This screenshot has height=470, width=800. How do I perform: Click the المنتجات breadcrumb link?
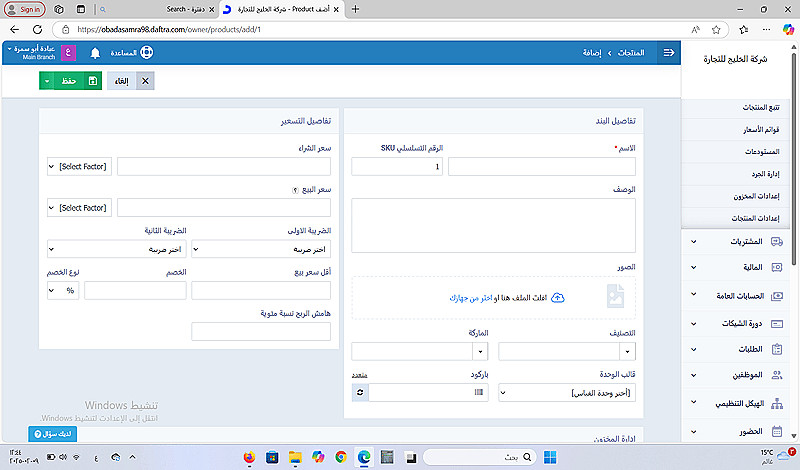631,53
